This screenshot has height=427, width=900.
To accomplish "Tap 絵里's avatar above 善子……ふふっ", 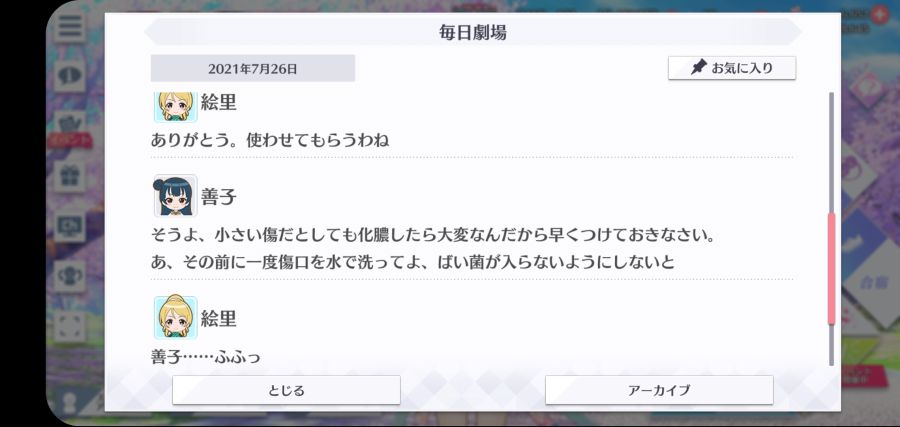I will [x=176, y=317].
